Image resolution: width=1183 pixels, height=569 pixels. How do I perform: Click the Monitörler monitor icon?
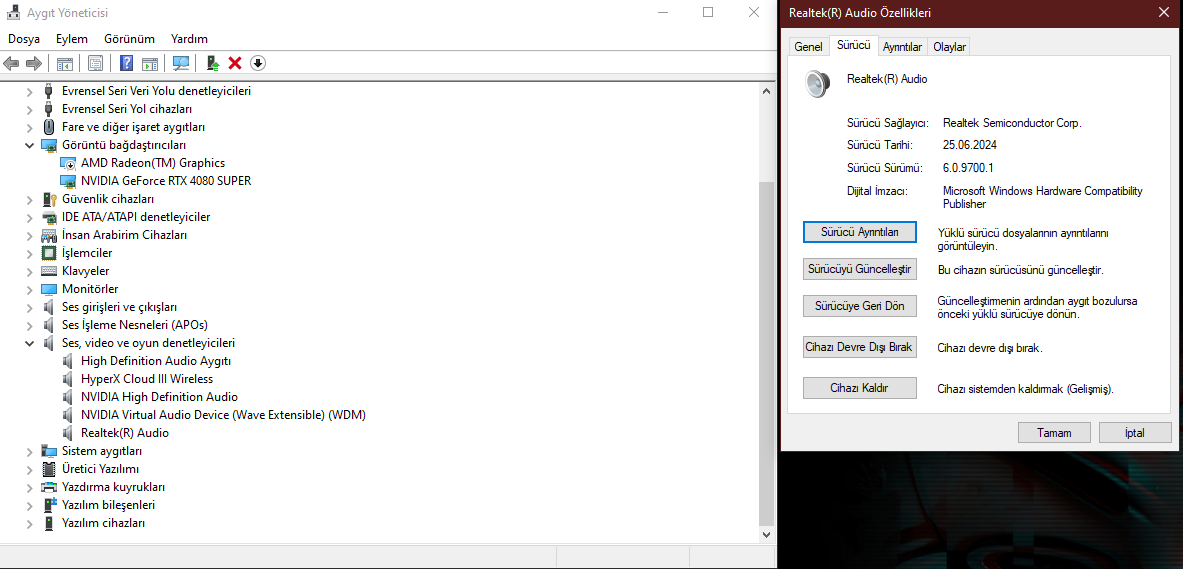click(x=49, y=289)
